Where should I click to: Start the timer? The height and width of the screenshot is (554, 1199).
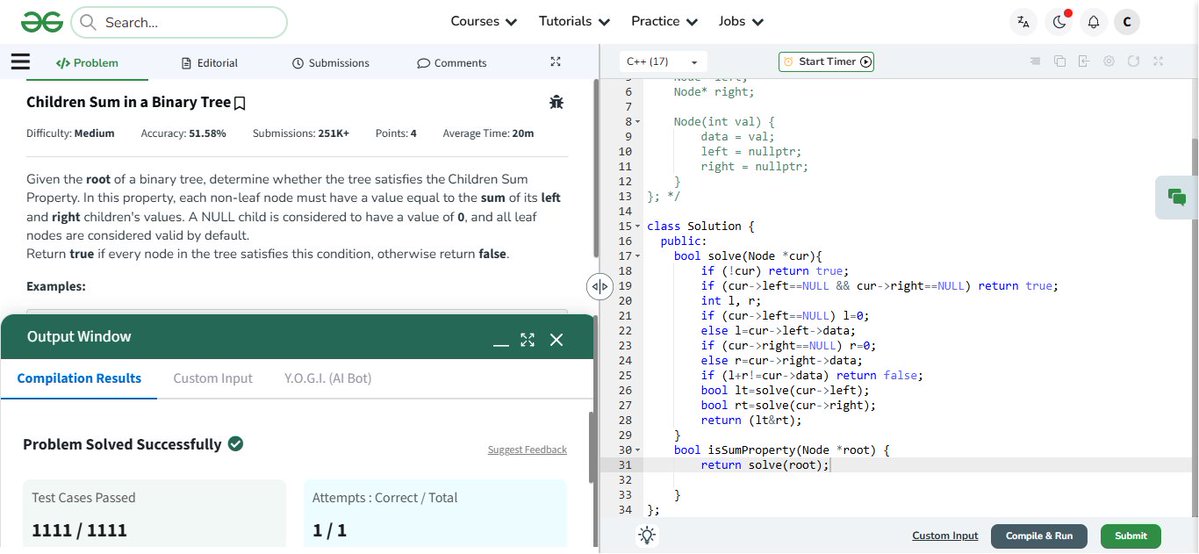(826, 62)
